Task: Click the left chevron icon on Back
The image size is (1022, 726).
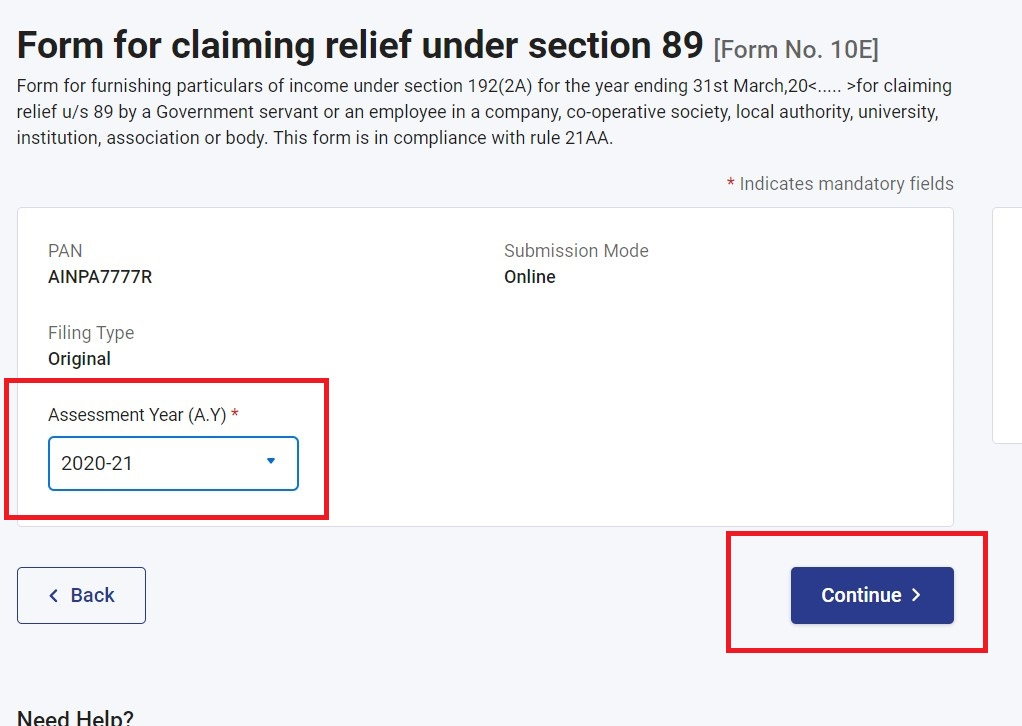Action: [54, 596]
